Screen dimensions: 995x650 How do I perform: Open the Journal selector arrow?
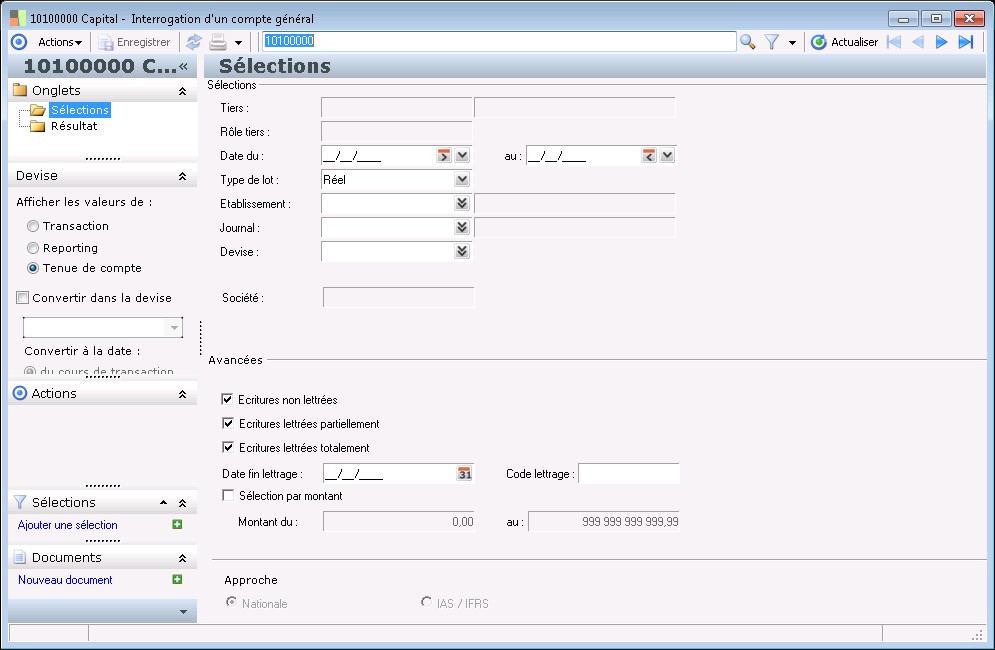[463, 227]
